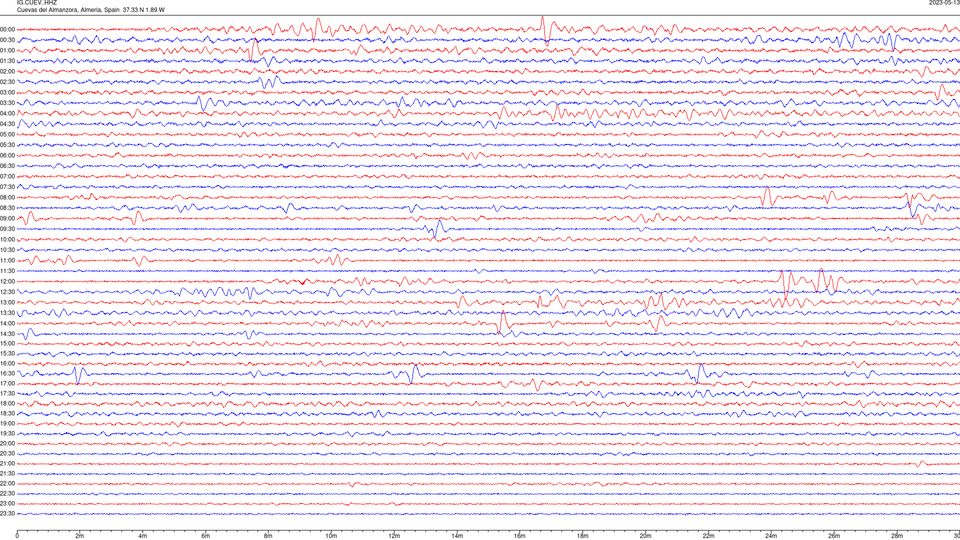Select the 22:30 trace time label
The width and height of the screenshot is (960, 540).
tap(7, 493)
